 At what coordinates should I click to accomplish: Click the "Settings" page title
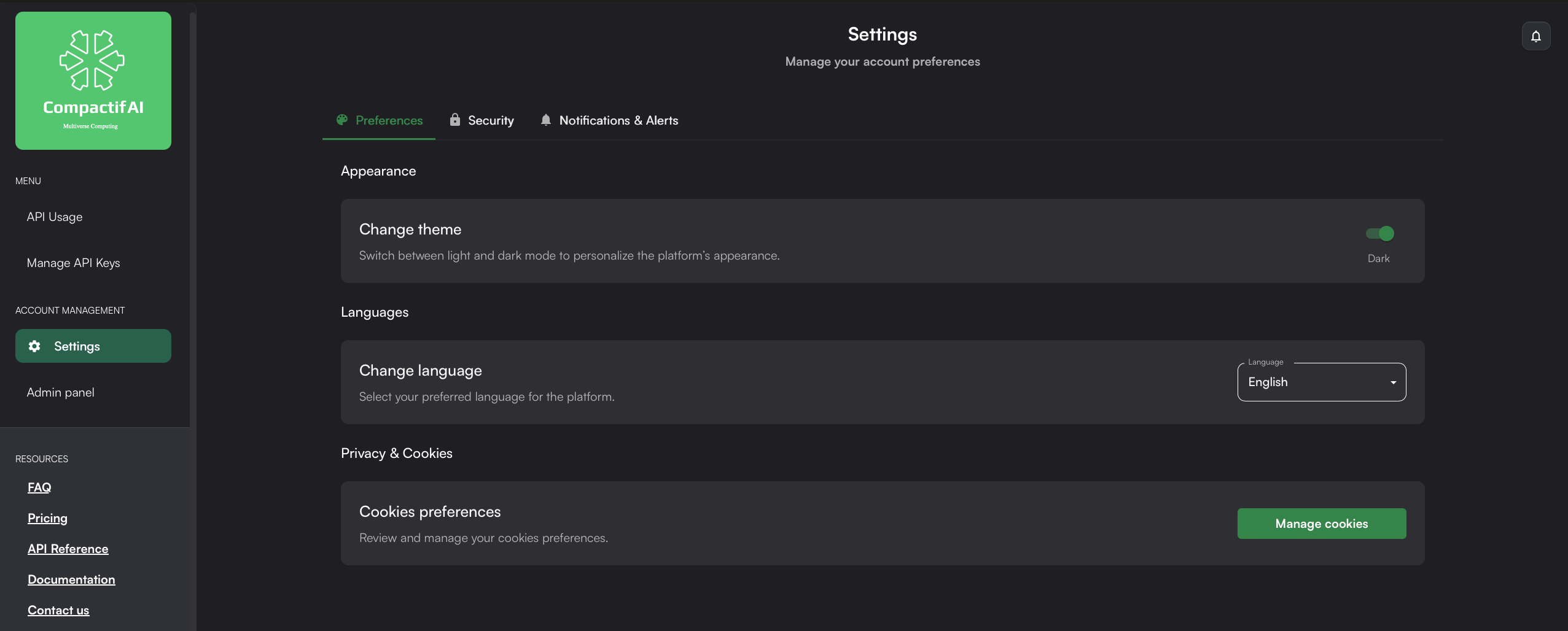[x=883, y=34]
